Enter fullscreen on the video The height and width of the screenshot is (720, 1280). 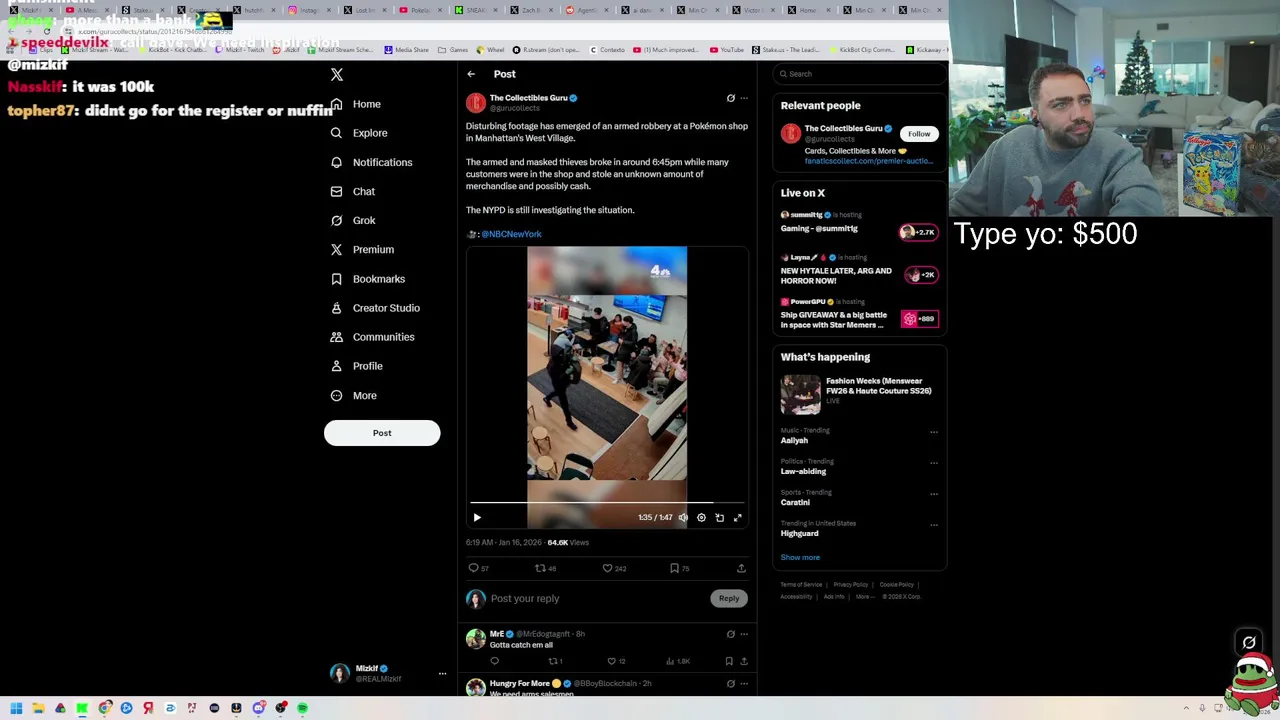click(x=737, y=518)
